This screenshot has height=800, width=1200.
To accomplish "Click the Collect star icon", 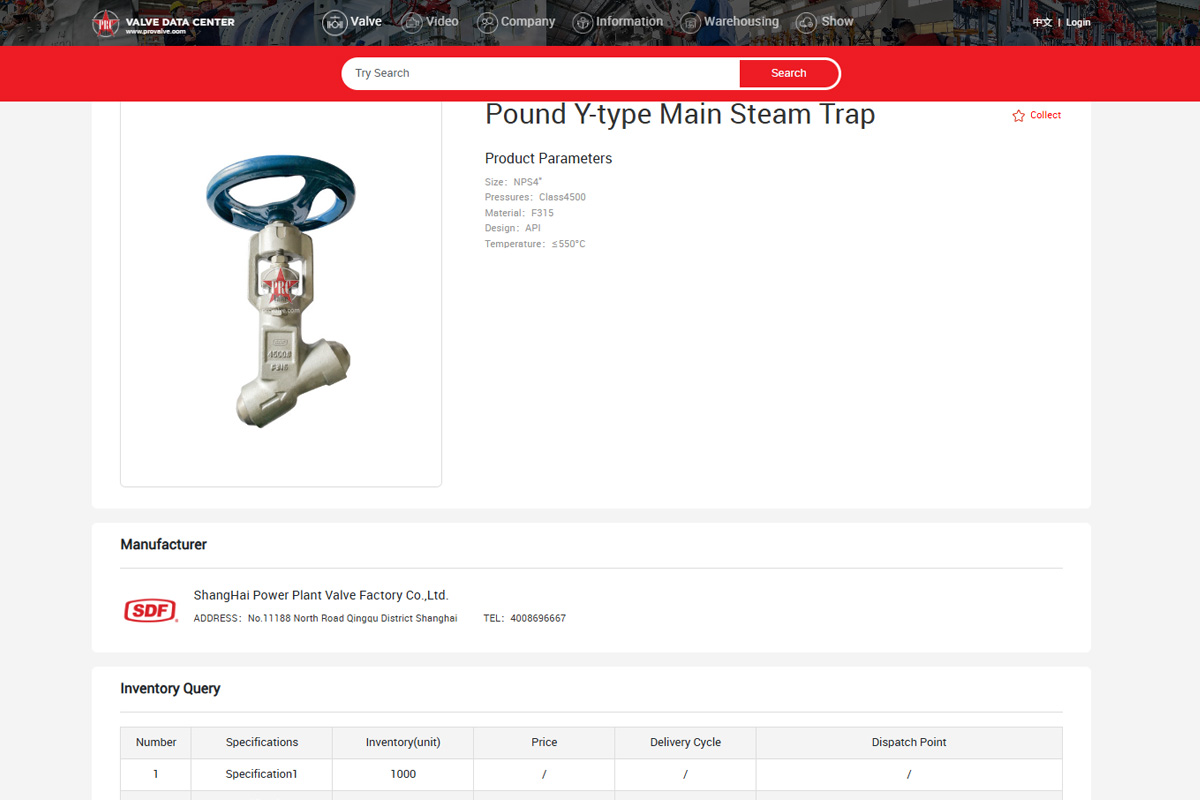I will [x=1019, y=116].
